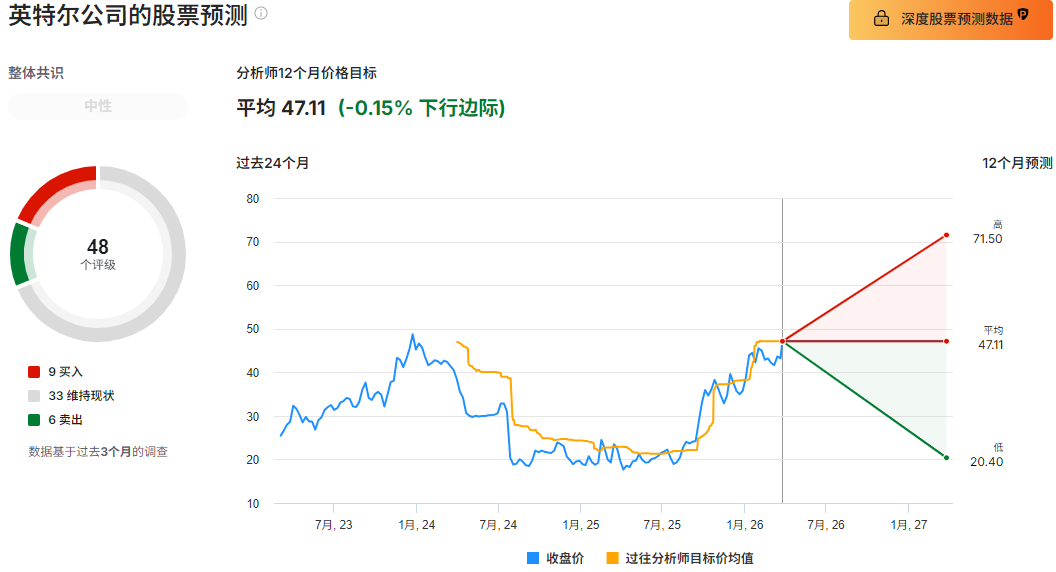Click the 33 维持现状 label
This screenshot has height=572, width=1056.
tap(81, 396)
